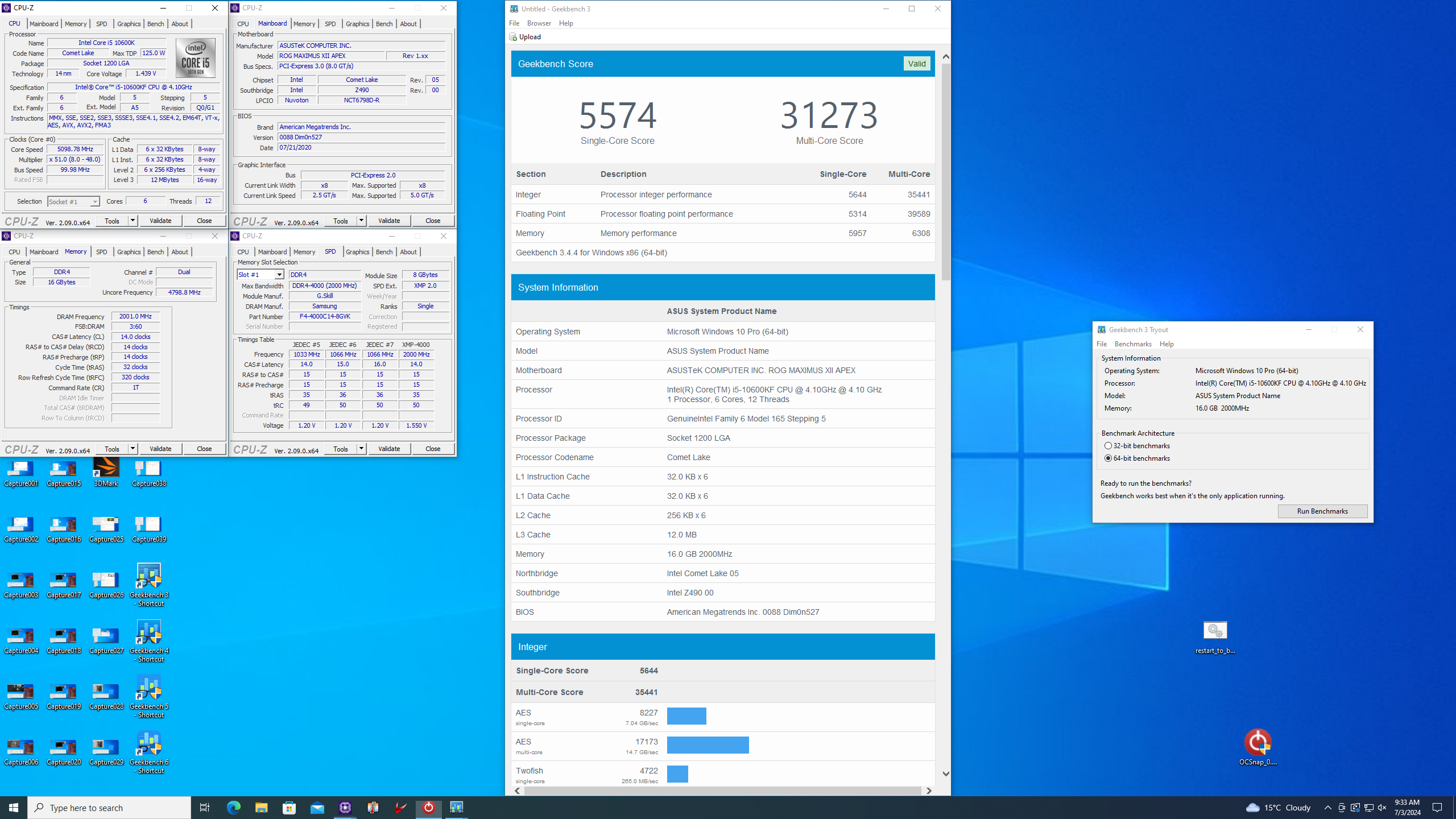The height and width of the screenshot is (819, 1456).
Task: Open Benchmarks menu in Geekbench 3 Tryout
Action: point(1133,344)
